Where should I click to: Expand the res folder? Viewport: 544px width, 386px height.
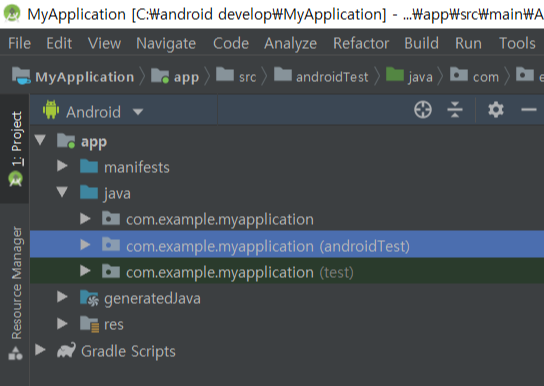point(62,324)
